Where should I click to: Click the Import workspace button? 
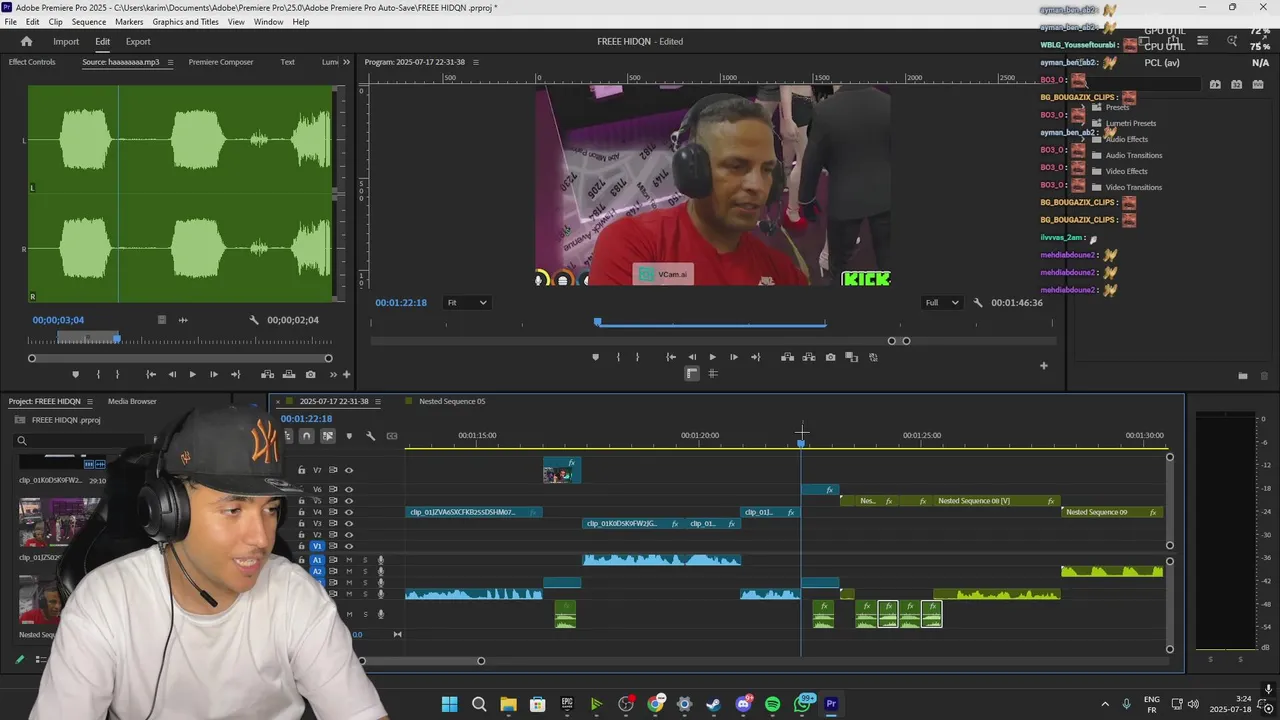[66, 41]
